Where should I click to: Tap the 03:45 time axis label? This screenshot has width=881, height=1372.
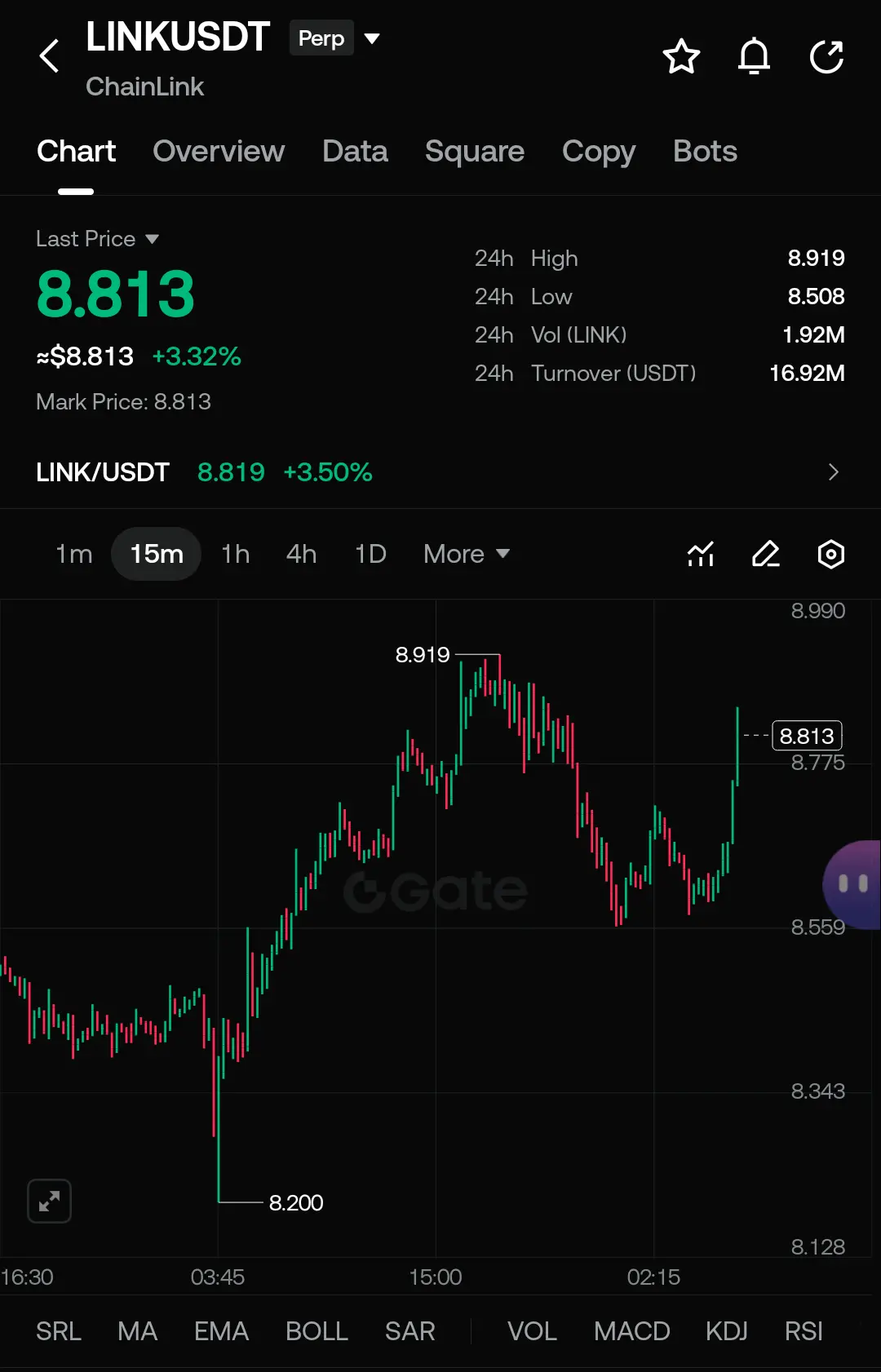point(218,1277)
